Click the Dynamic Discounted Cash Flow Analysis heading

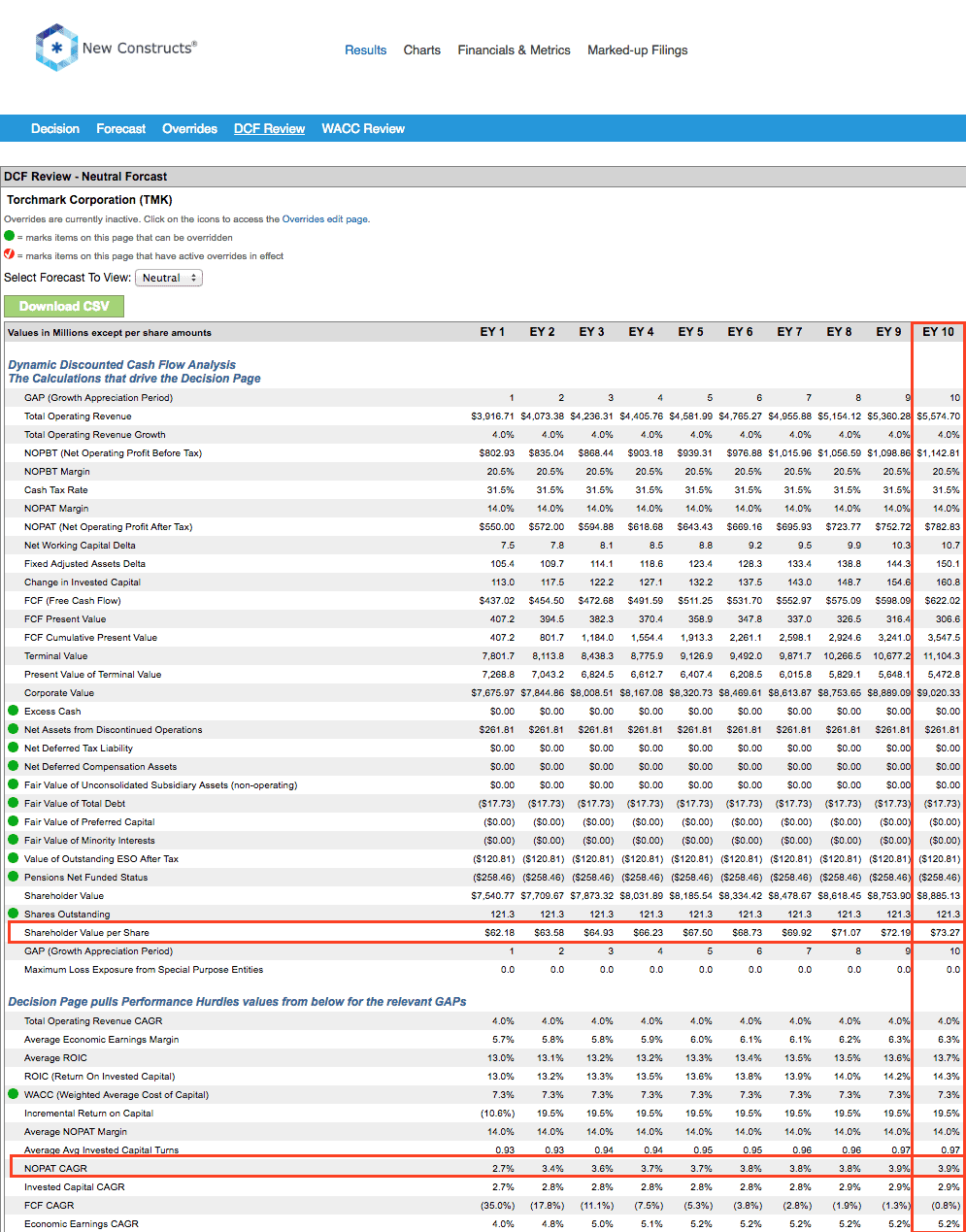click(122, 365)
